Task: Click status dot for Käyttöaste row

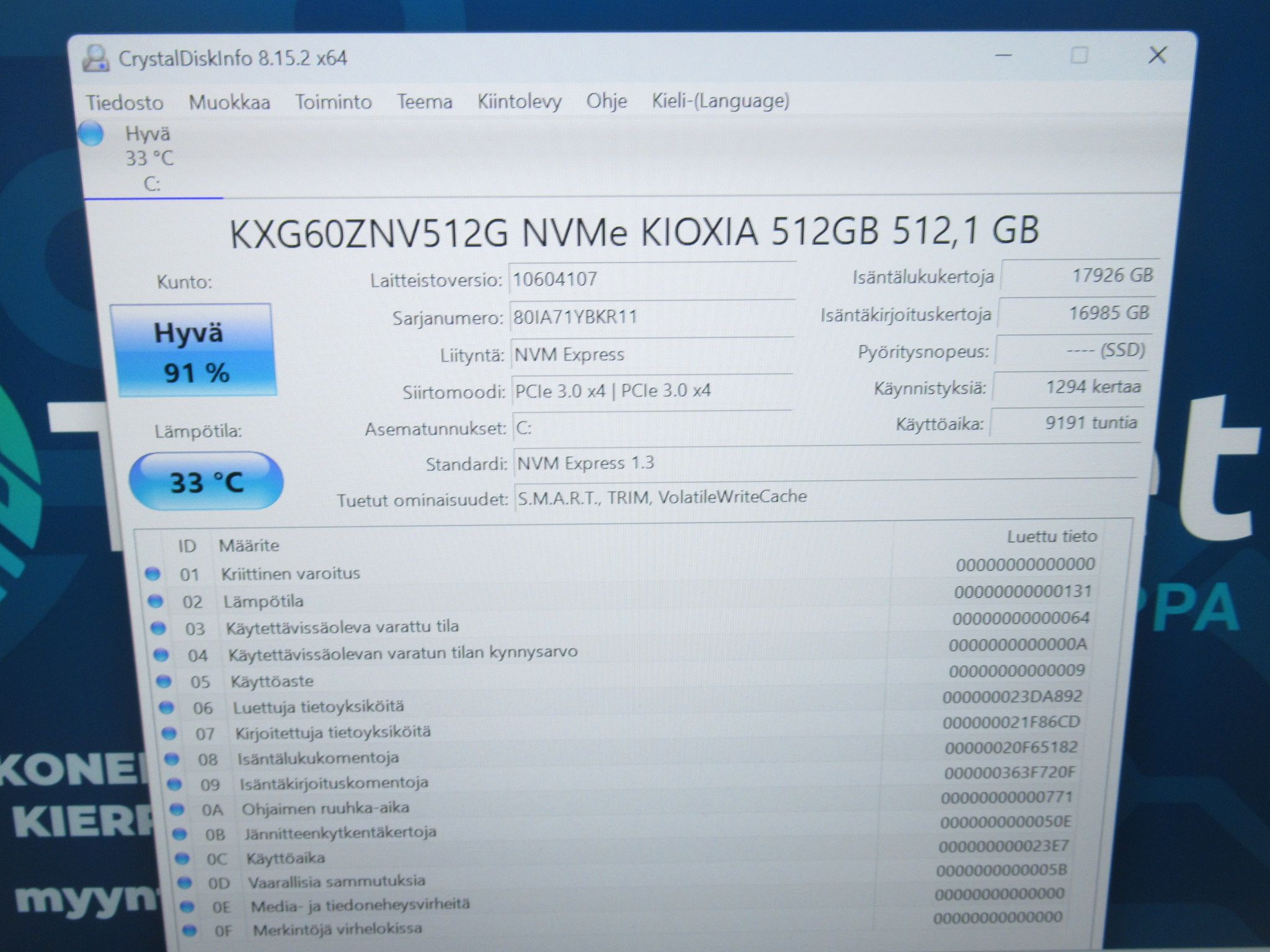Action: point(164,681)
